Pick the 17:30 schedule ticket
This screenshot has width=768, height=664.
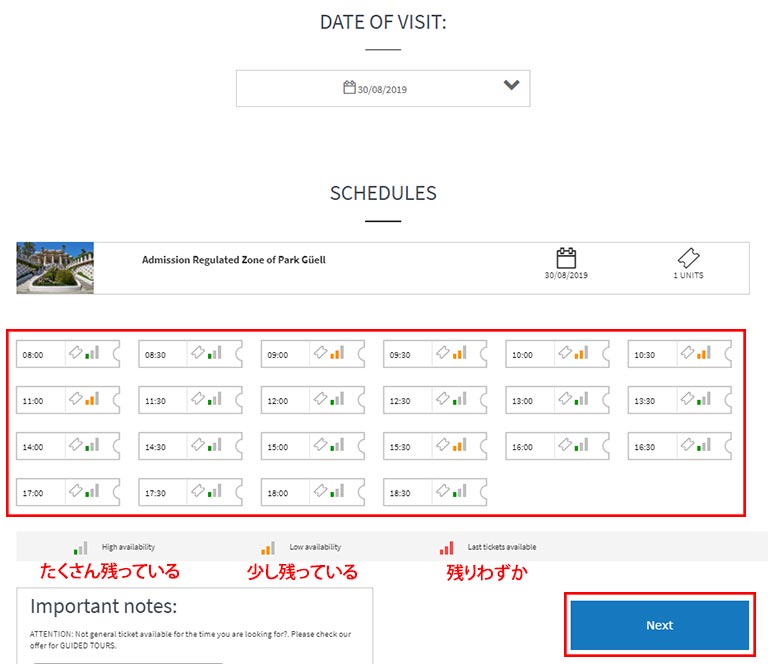tap(191, 492)
